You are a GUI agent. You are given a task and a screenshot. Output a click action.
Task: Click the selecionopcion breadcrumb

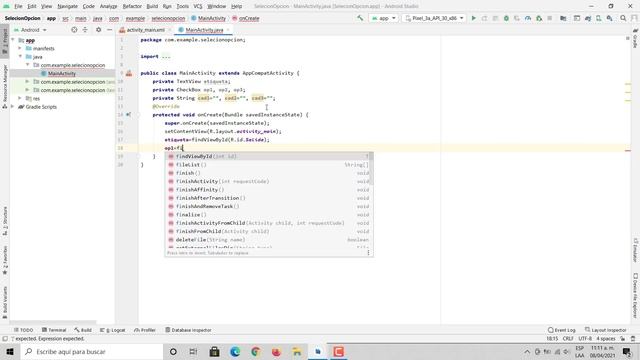(168, 18)
